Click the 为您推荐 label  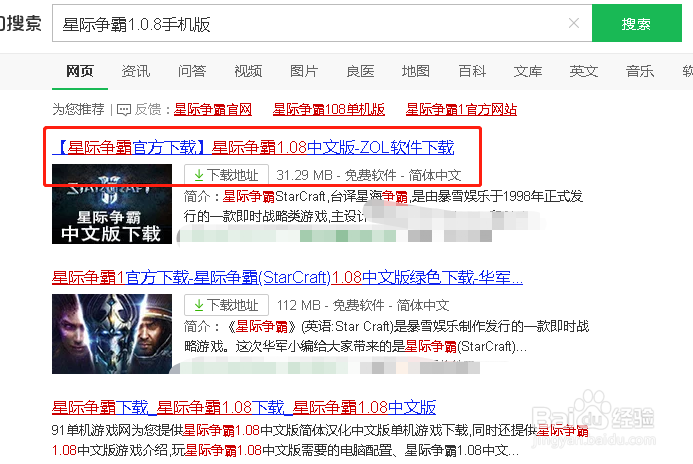78,109
